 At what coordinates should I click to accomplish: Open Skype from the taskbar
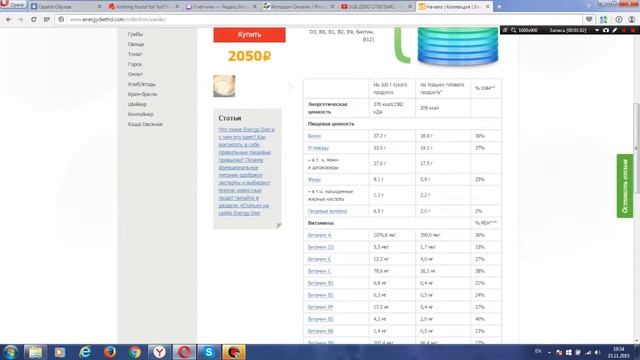(x=209, y=352)
